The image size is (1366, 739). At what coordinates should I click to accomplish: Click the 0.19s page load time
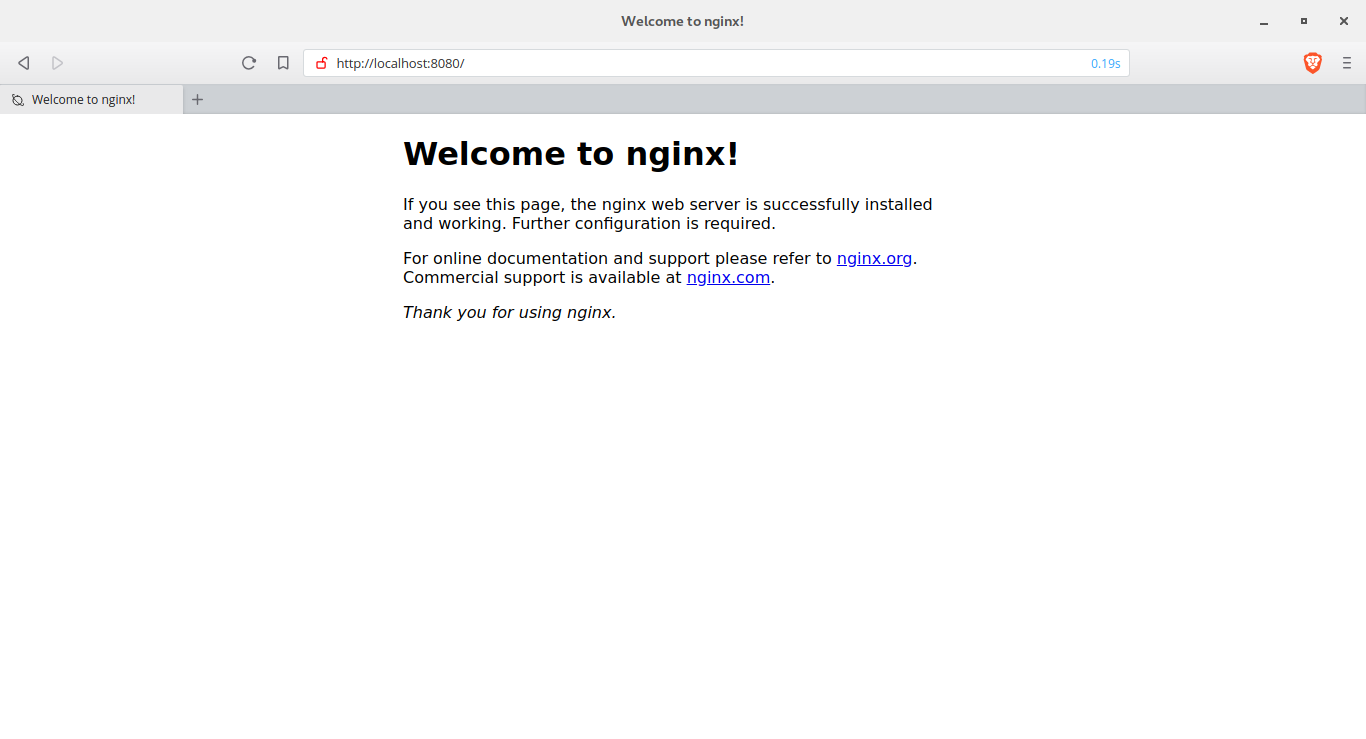[1105, 63]
